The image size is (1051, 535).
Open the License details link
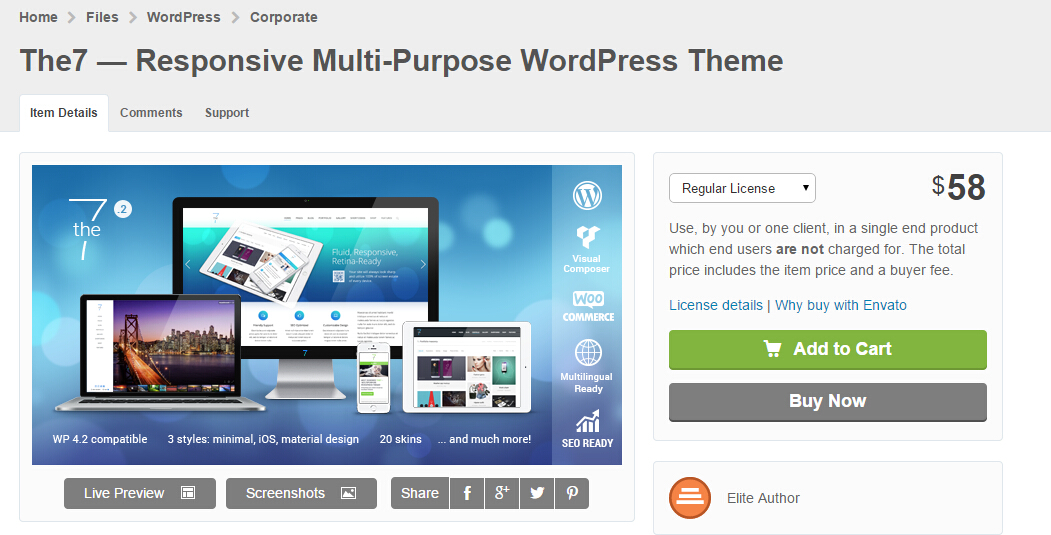pos(715,305)
